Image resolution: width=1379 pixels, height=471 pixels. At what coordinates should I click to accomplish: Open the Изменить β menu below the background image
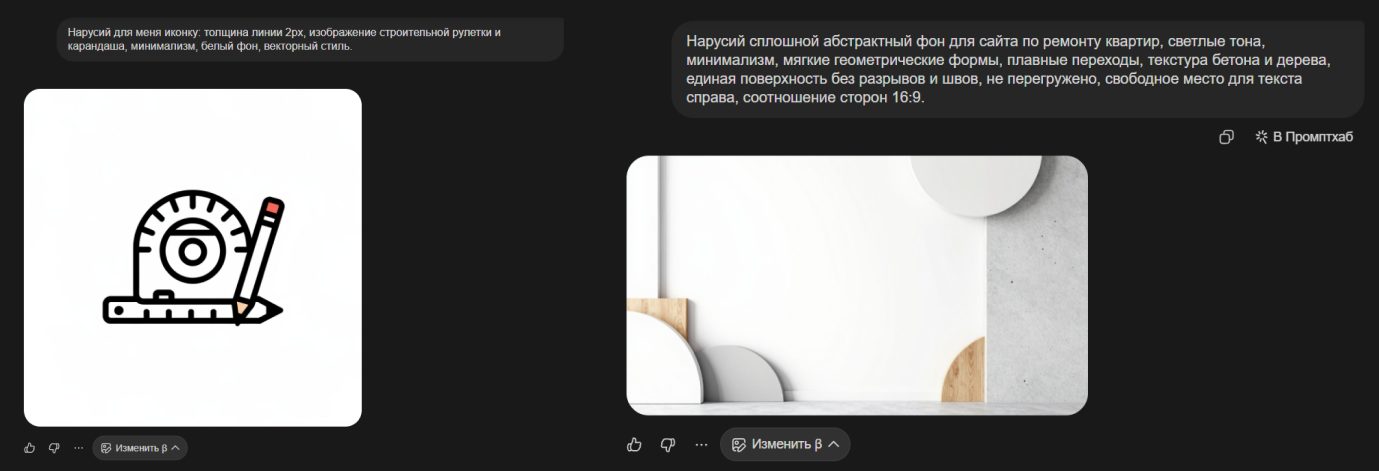pyautogui.click(x=785, y=444)
